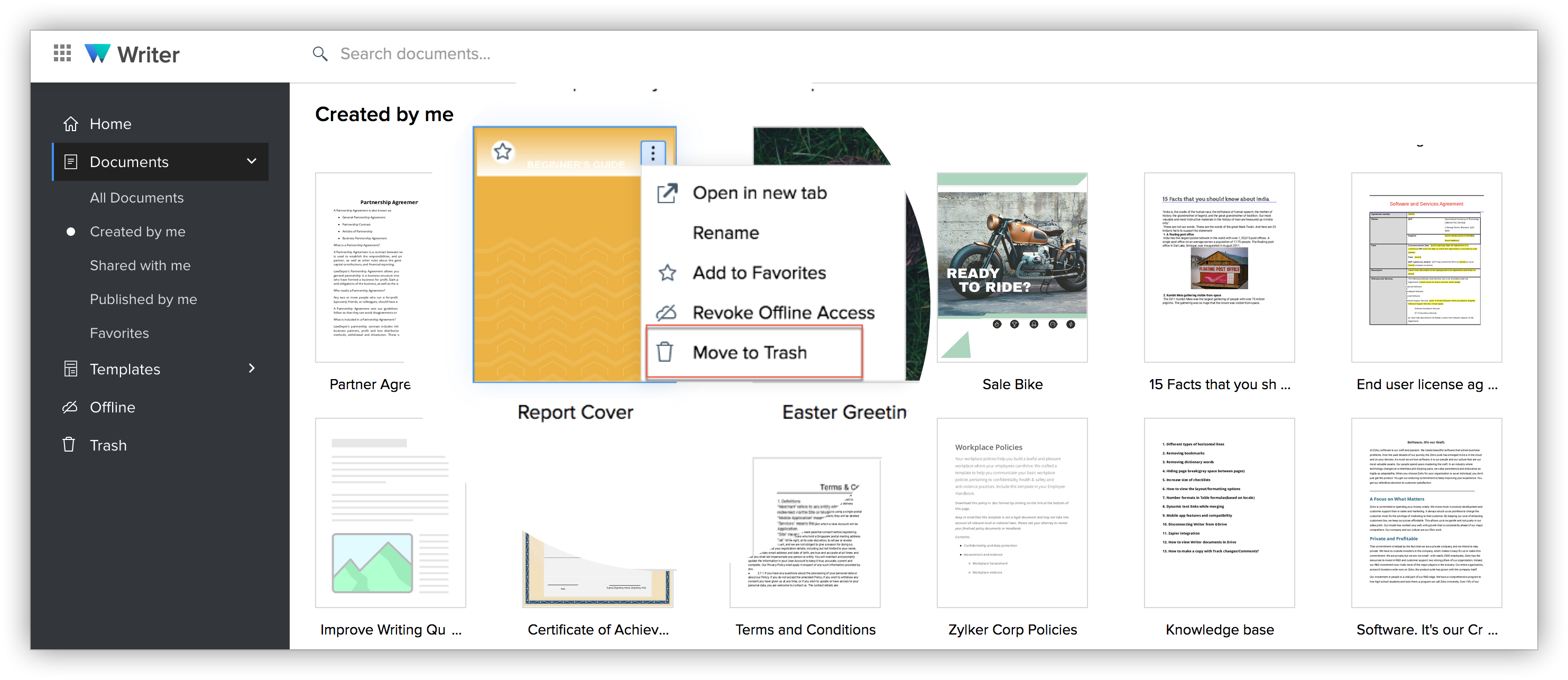Click the Writer logo icon
This screenshot has width=1568, height=680.
click(x=97, y=53)
